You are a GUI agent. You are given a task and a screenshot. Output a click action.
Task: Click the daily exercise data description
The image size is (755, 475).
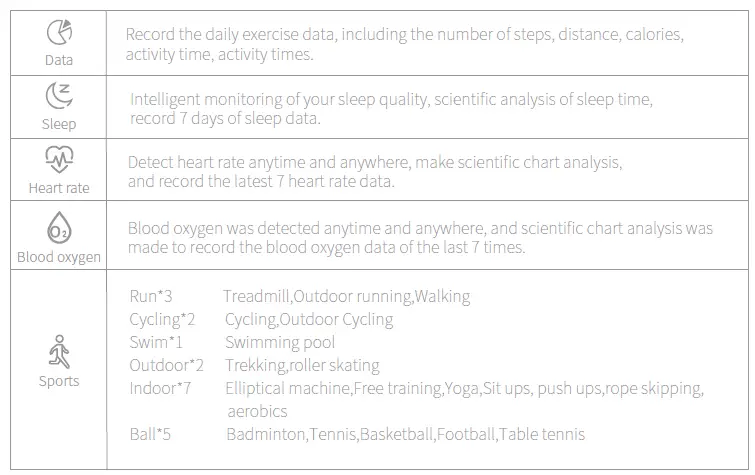[x=404, y=44]
